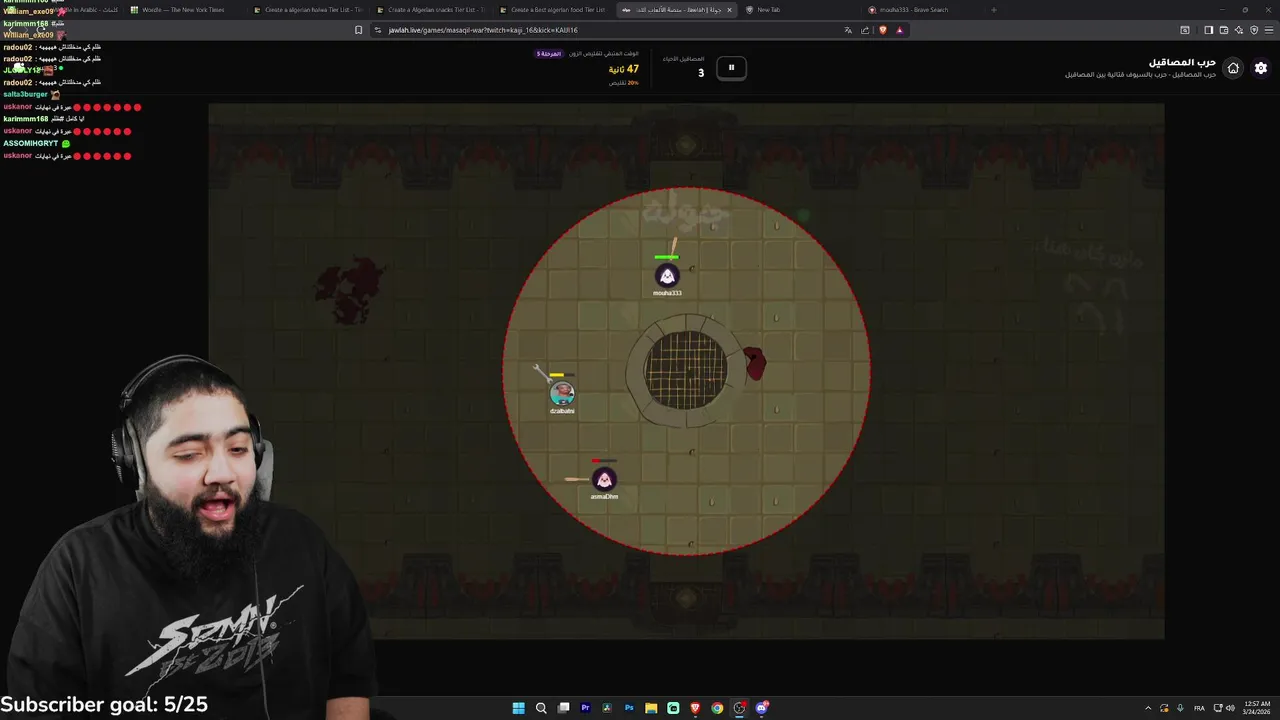Switch to the New Tab tab
This screenshot has height=720, width=1280.
(x=799, y=10)
